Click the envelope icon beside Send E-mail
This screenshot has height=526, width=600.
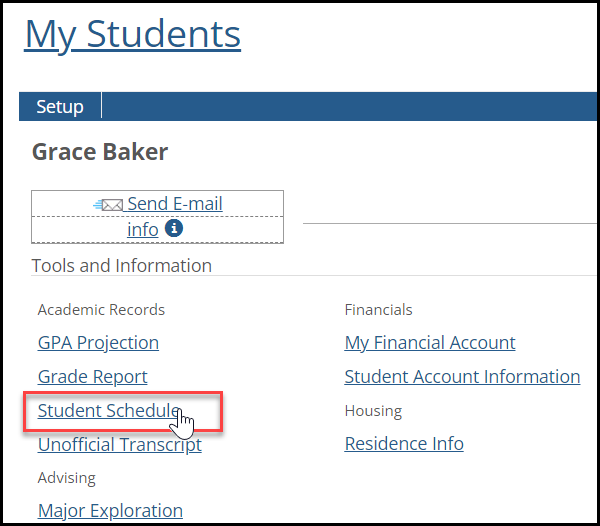(108, 205)
